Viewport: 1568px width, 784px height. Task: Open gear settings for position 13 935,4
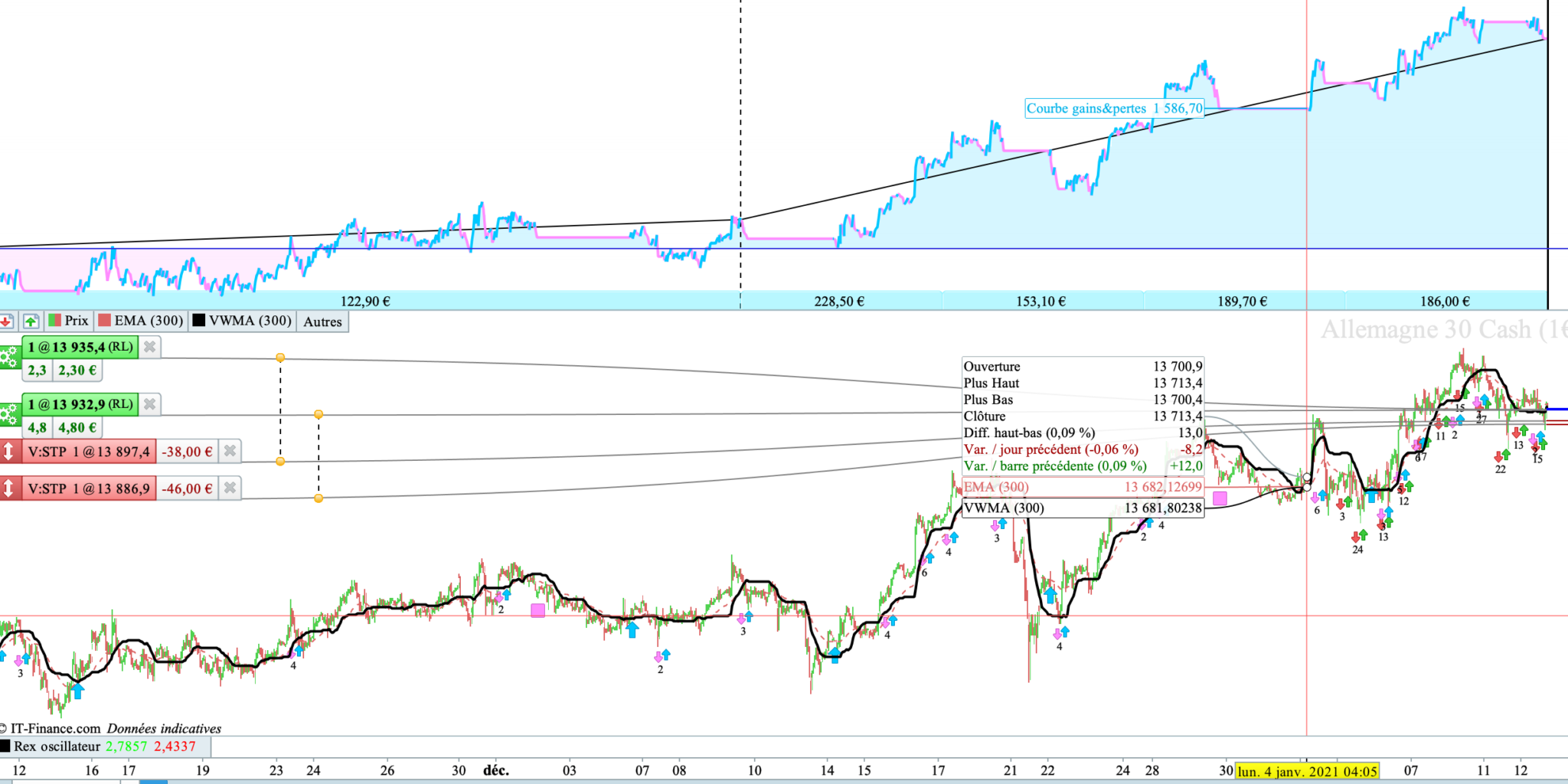pyautogui.click(x=10, y=357)
